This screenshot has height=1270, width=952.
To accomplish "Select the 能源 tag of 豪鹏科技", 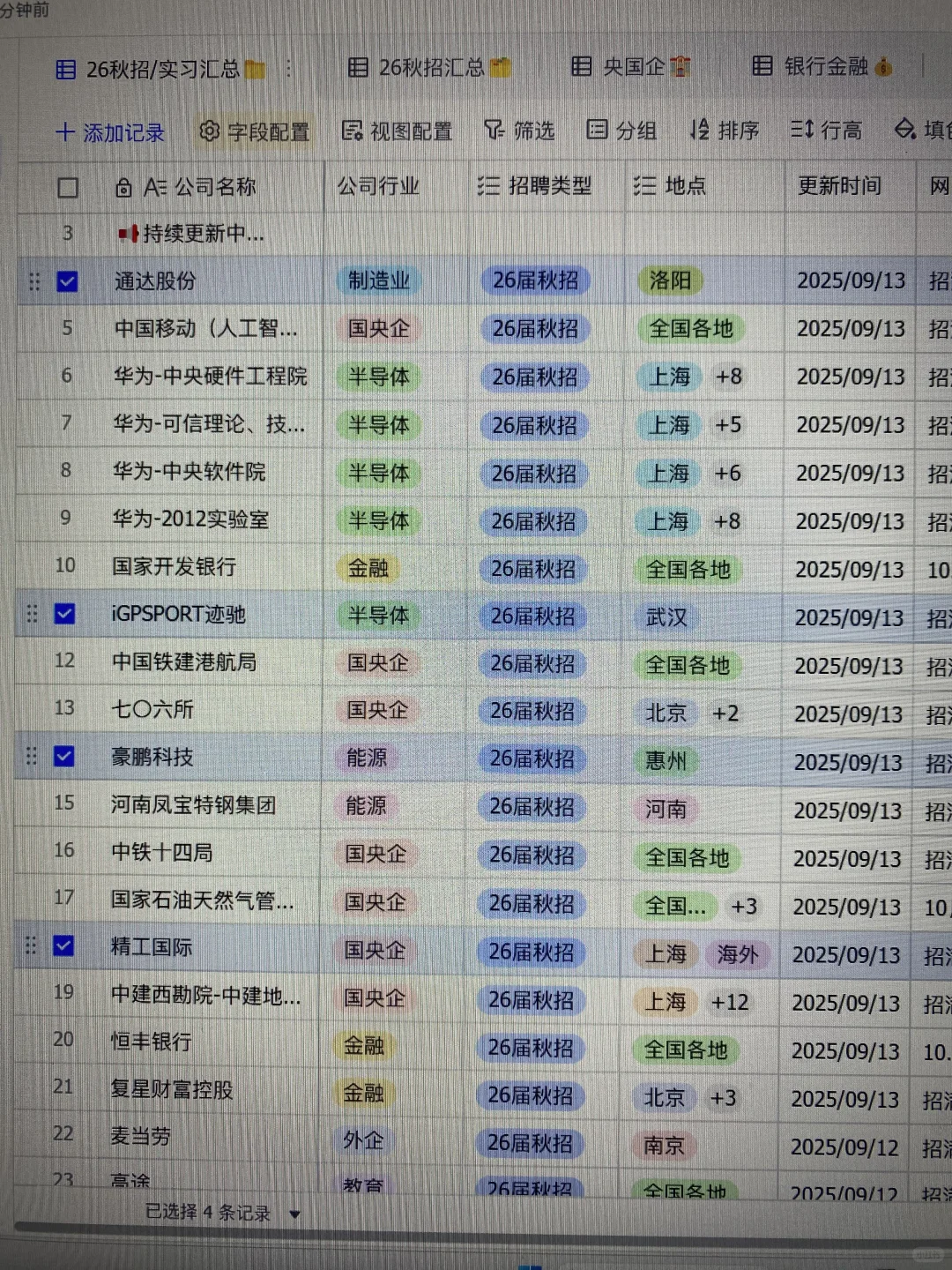I will 367,757.
